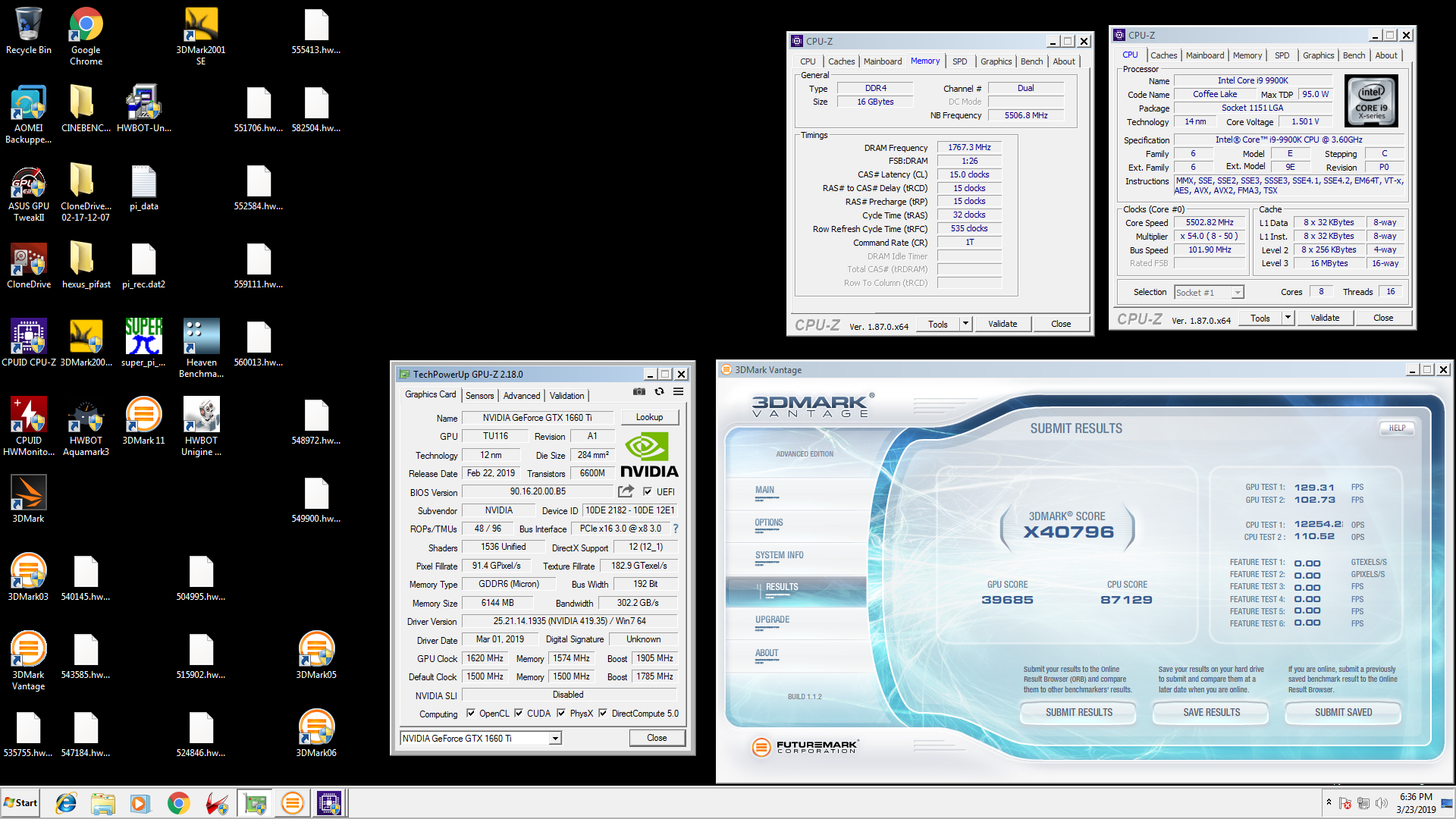The height and width of the screenshot is (819, 1456).
Task: Open Internet Explorer from the taskbar
Action: (67, 803)
